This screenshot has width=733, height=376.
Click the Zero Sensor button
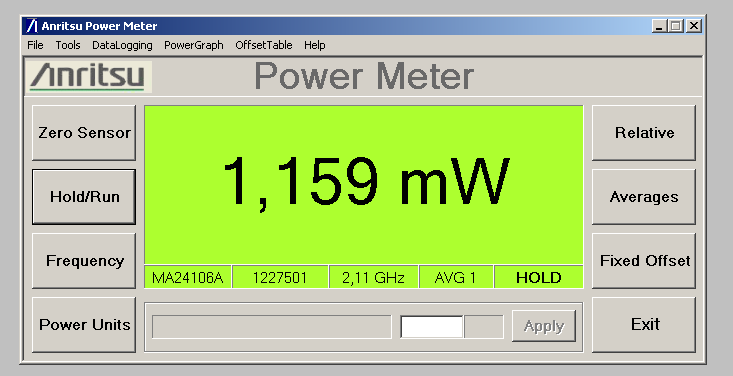coord(84,133)
